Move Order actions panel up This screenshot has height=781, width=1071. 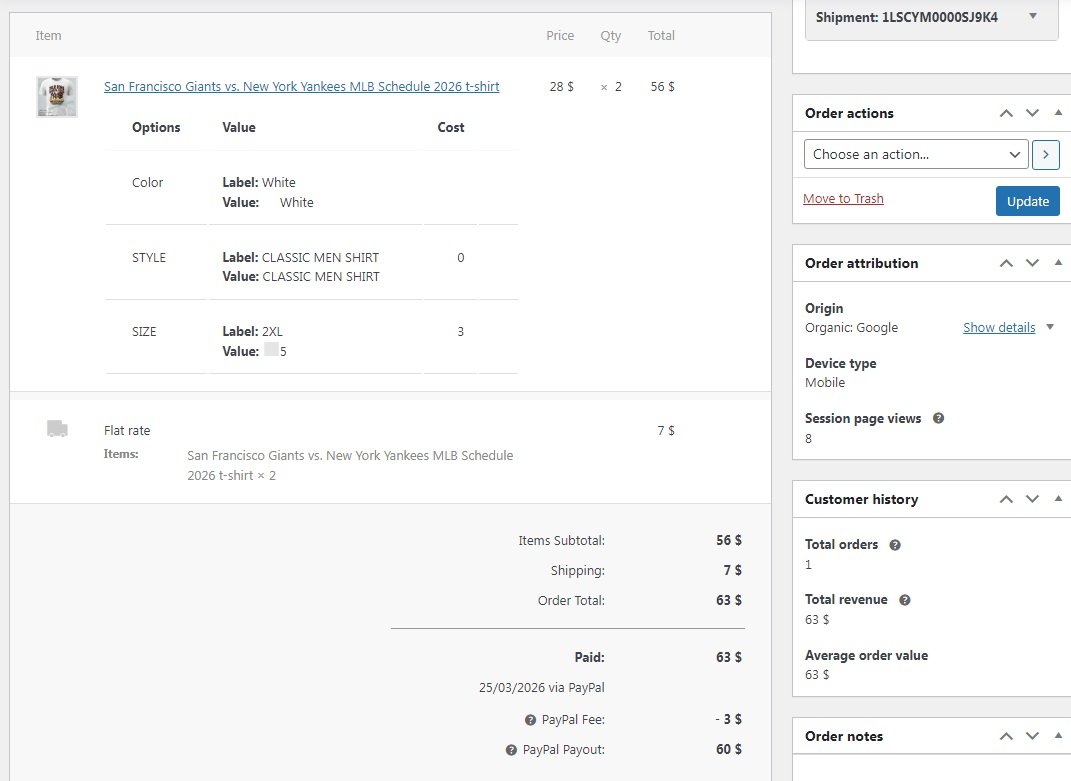[x=1007, y=113]
